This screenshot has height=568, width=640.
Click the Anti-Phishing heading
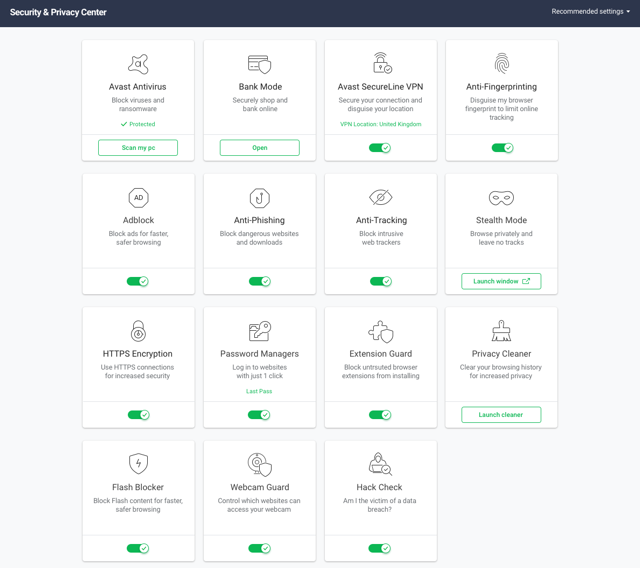(x=259, y=220)
